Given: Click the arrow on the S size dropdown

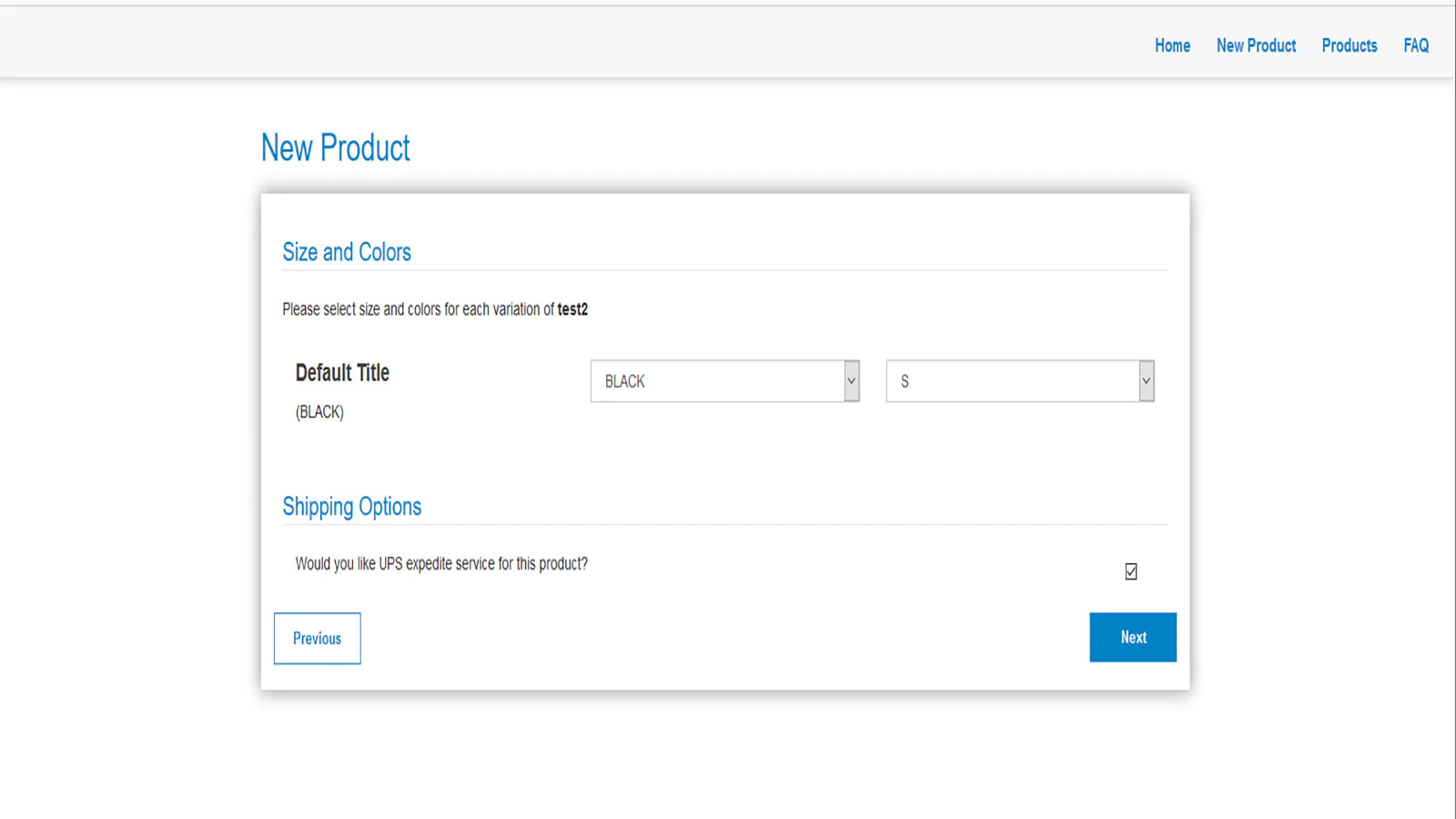Looking at the screenshot, I should [1147, 381].
